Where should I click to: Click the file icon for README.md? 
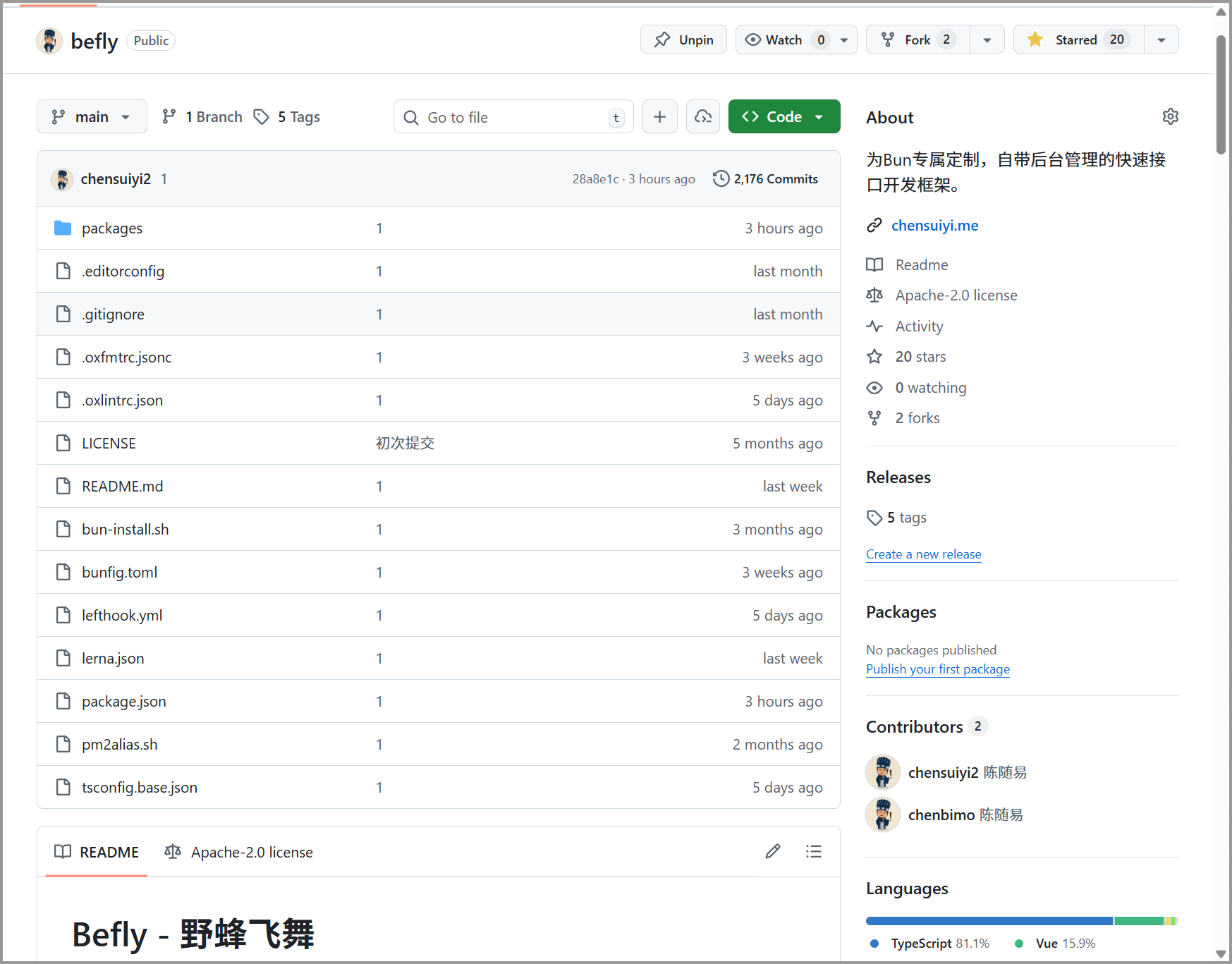pos(63,487)
